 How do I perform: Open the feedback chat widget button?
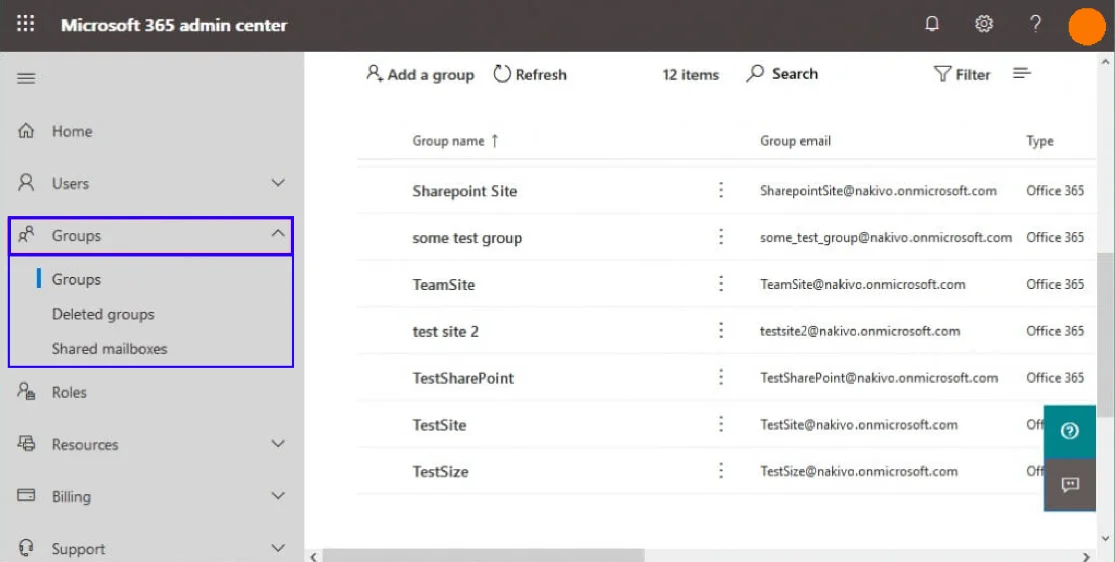point(1069,485)
